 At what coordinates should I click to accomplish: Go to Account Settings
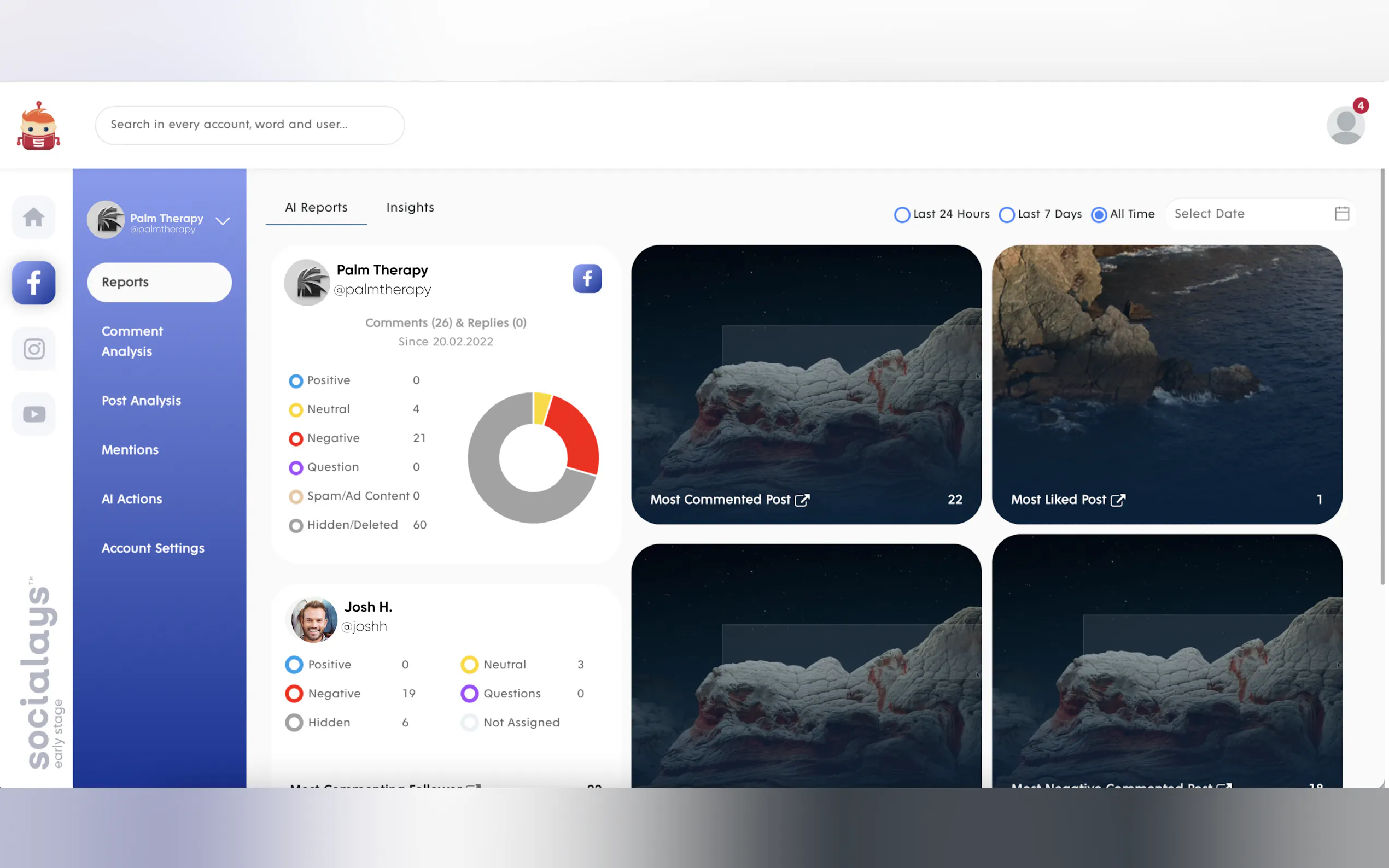click(153, 548)
